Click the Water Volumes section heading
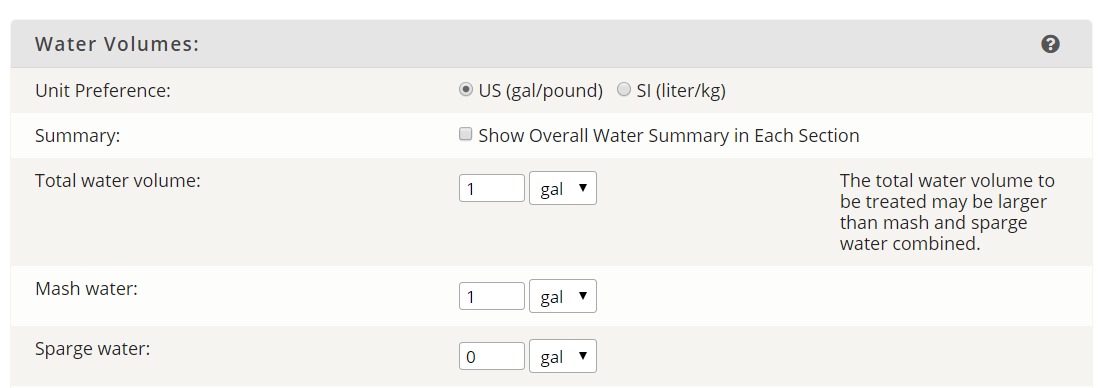This screenshot has height=388, width=1100. 117,44
